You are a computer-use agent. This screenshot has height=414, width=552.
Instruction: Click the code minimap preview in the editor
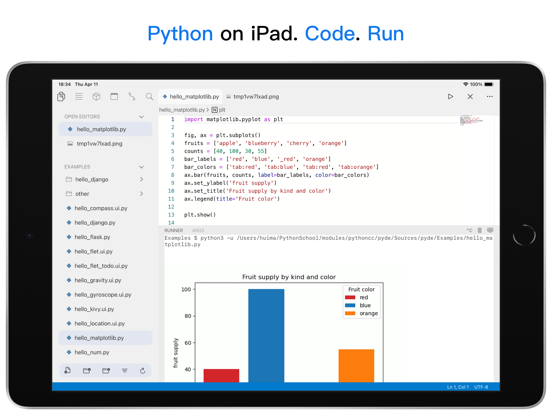(x=471, y=120)
